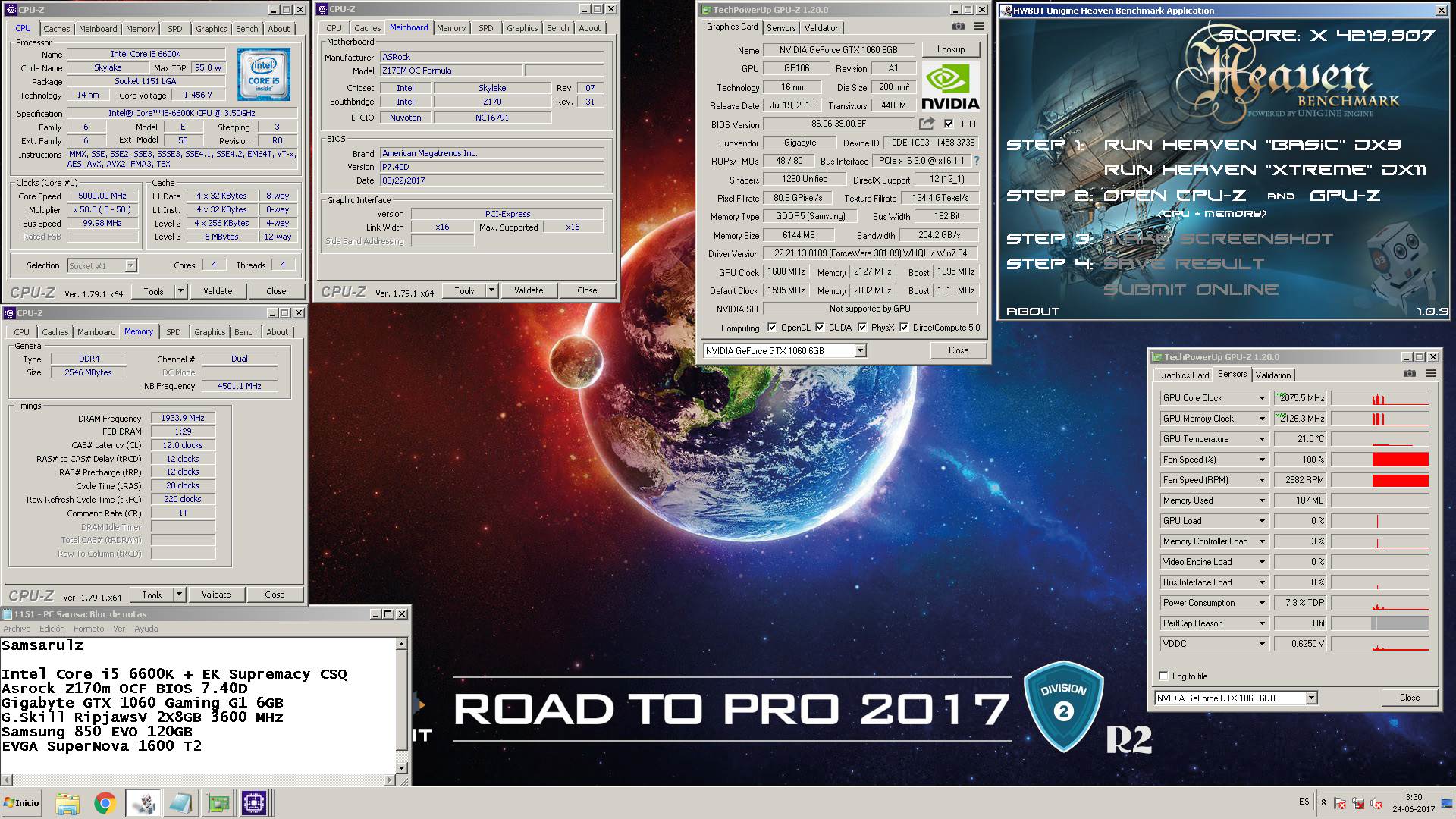Toggle the PhysX checkbox
The width and height of the screenshot is (1456, 819).
point(862,328)
